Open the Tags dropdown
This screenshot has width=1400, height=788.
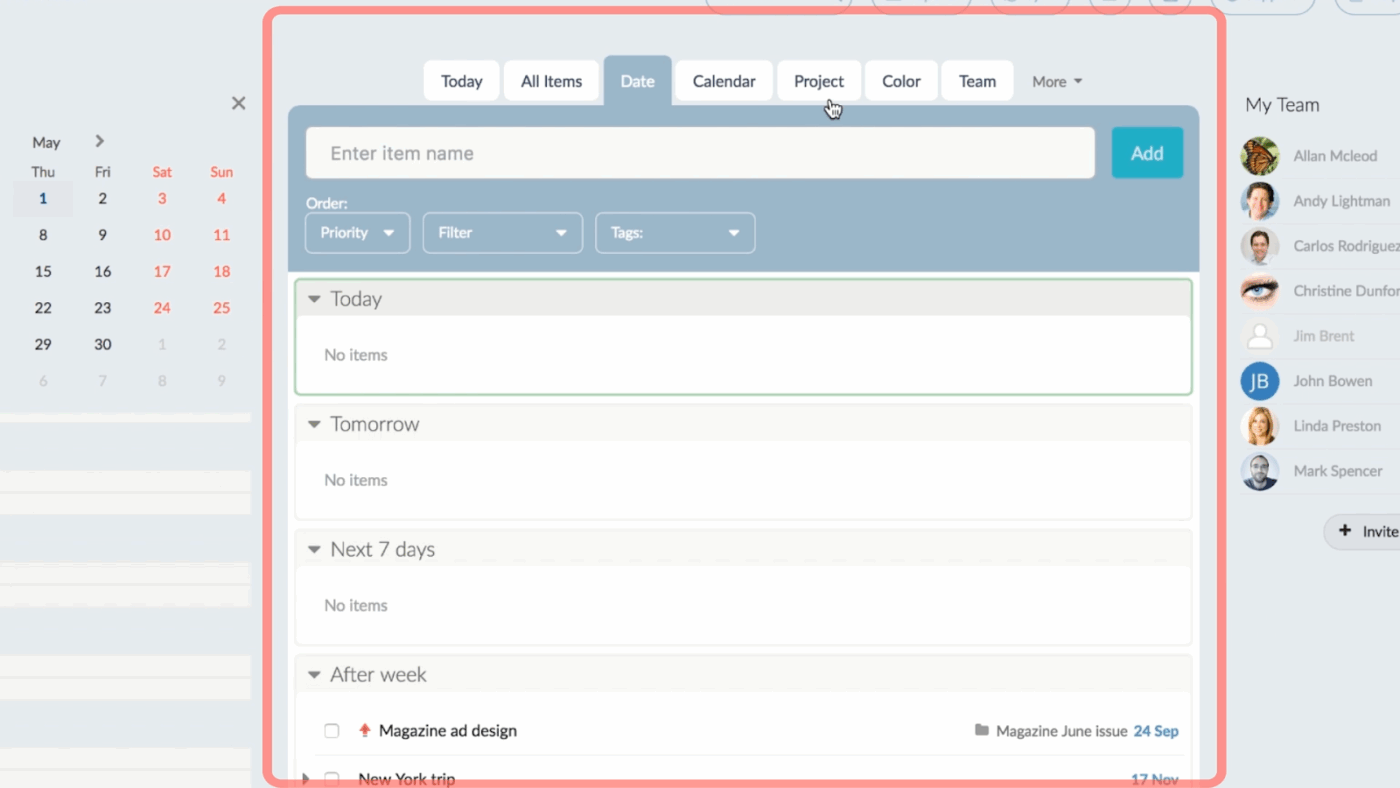[675, 233]
